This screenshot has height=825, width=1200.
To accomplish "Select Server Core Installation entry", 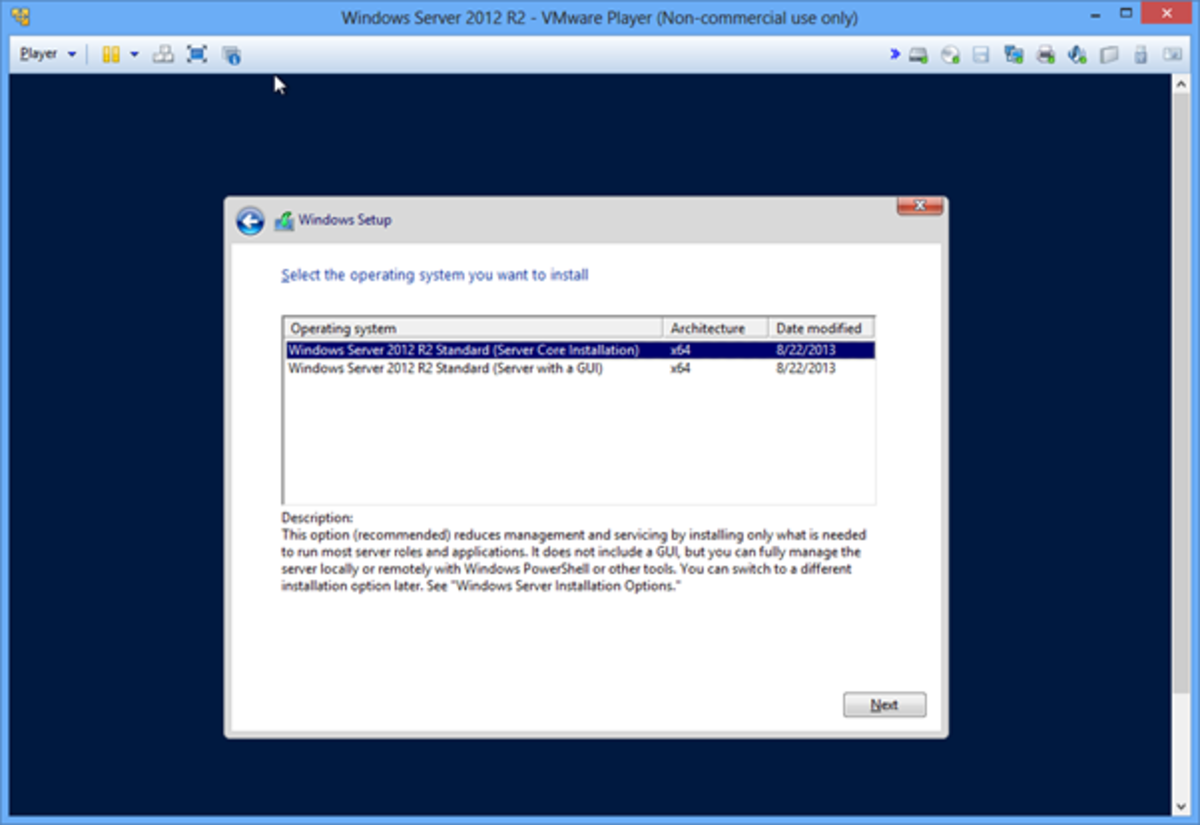I will (463, 350).
